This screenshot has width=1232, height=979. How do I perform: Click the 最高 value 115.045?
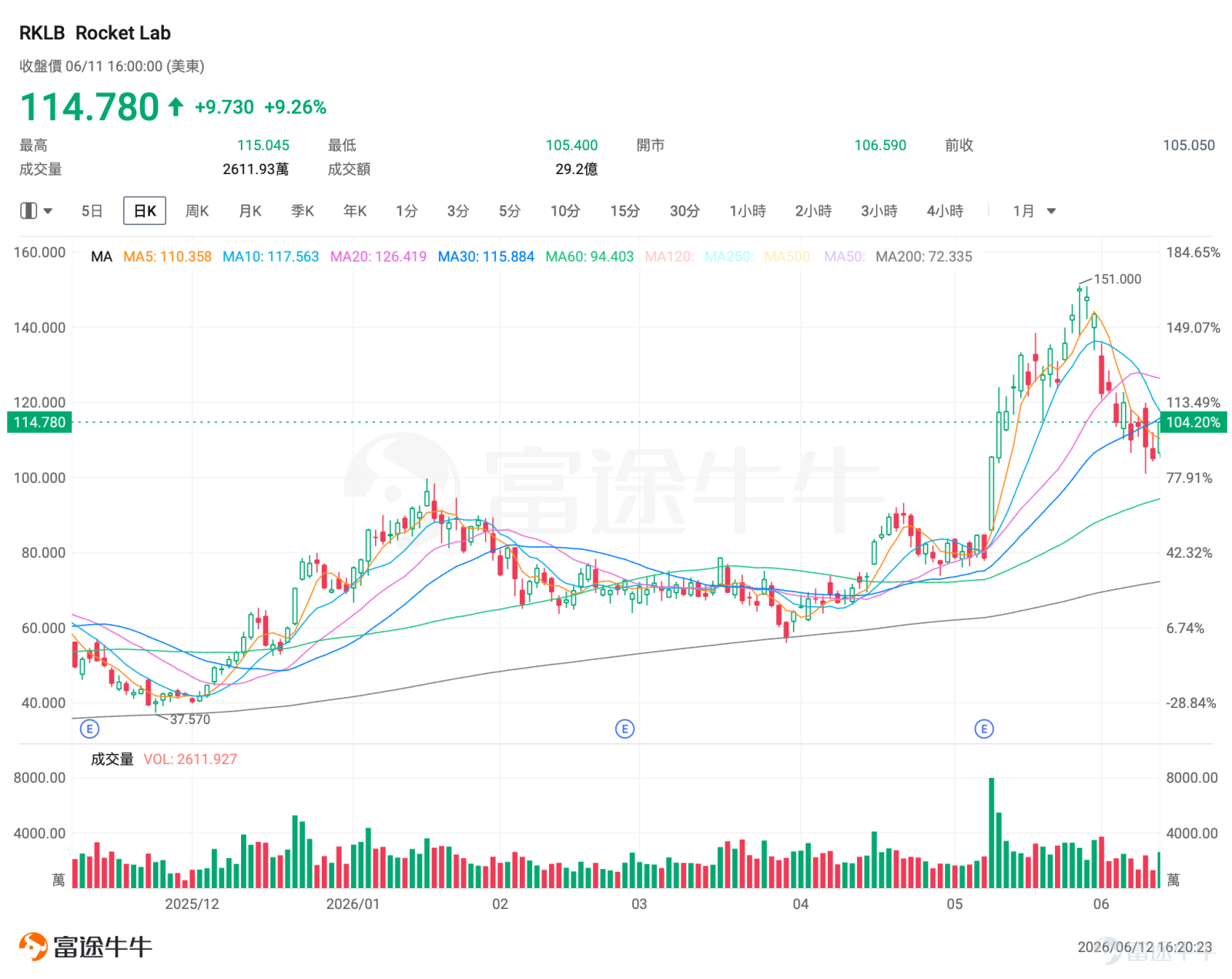[x=263, y=145]
